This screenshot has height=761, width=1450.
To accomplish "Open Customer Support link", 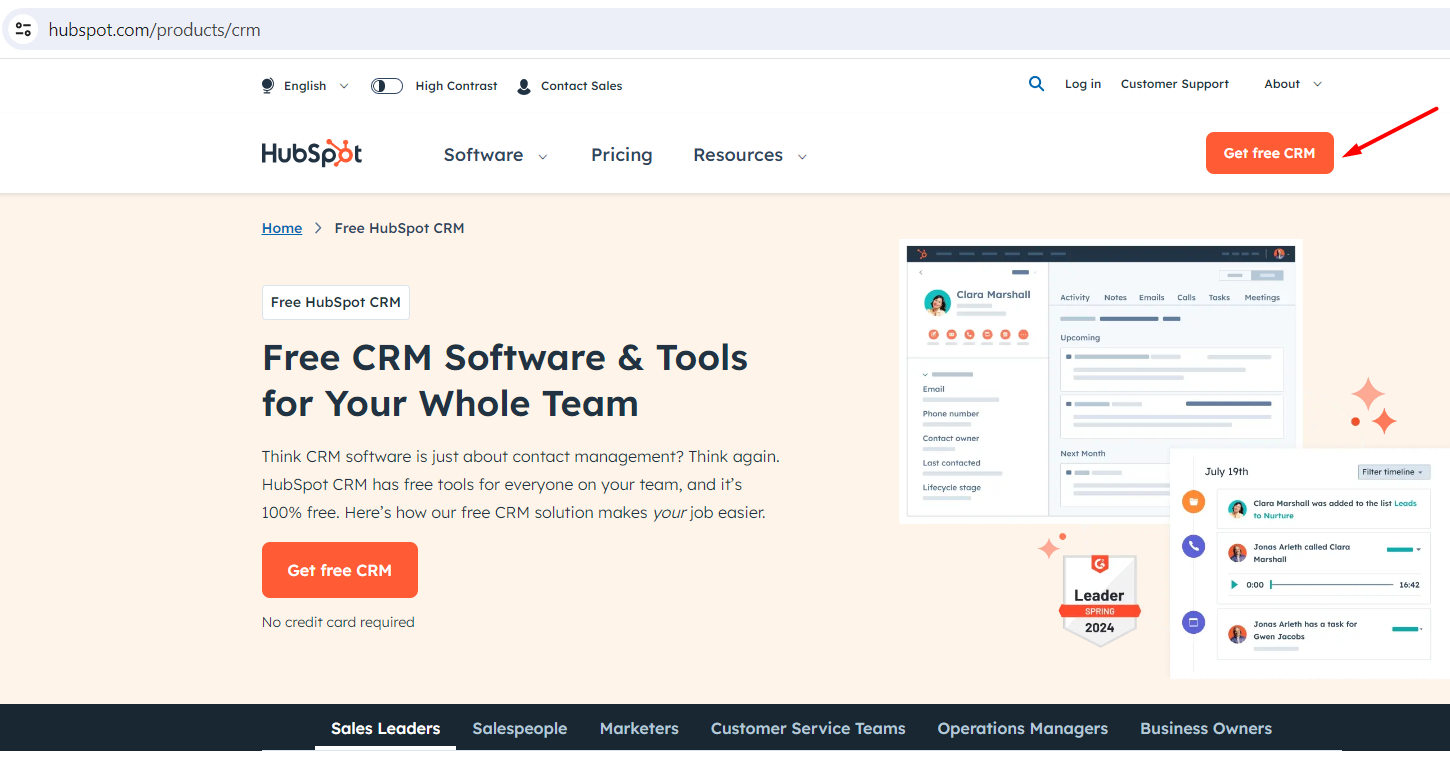I will tap(1175, 84).
